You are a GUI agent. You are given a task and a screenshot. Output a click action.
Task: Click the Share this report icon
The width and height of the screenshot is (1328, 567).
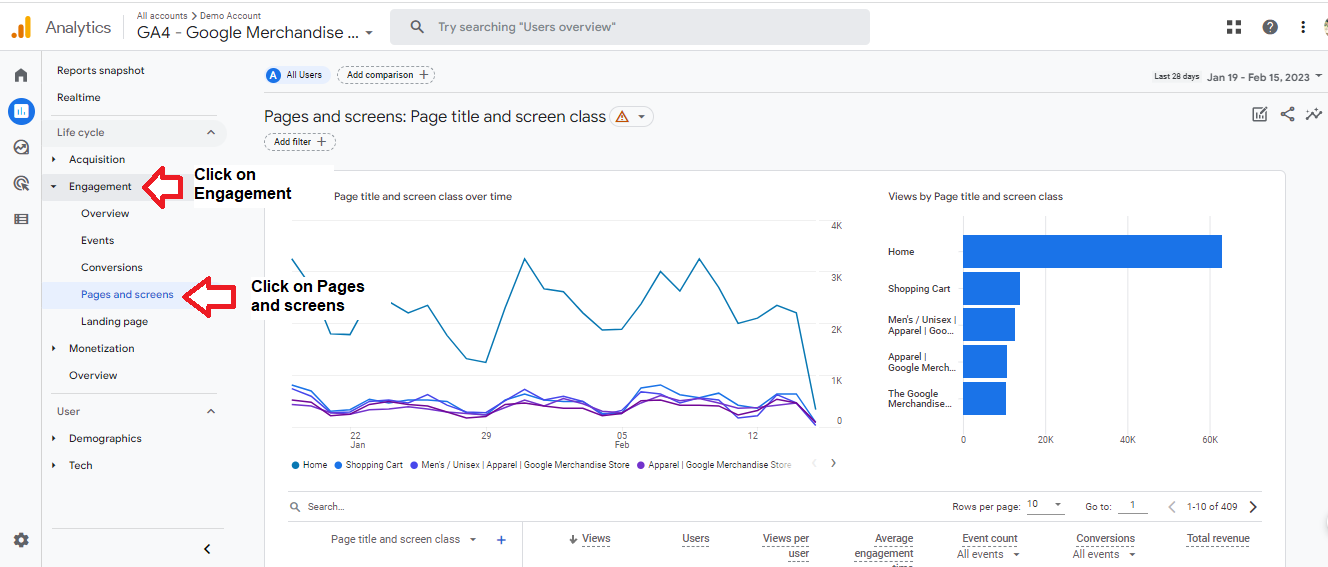coord(1287,115)
